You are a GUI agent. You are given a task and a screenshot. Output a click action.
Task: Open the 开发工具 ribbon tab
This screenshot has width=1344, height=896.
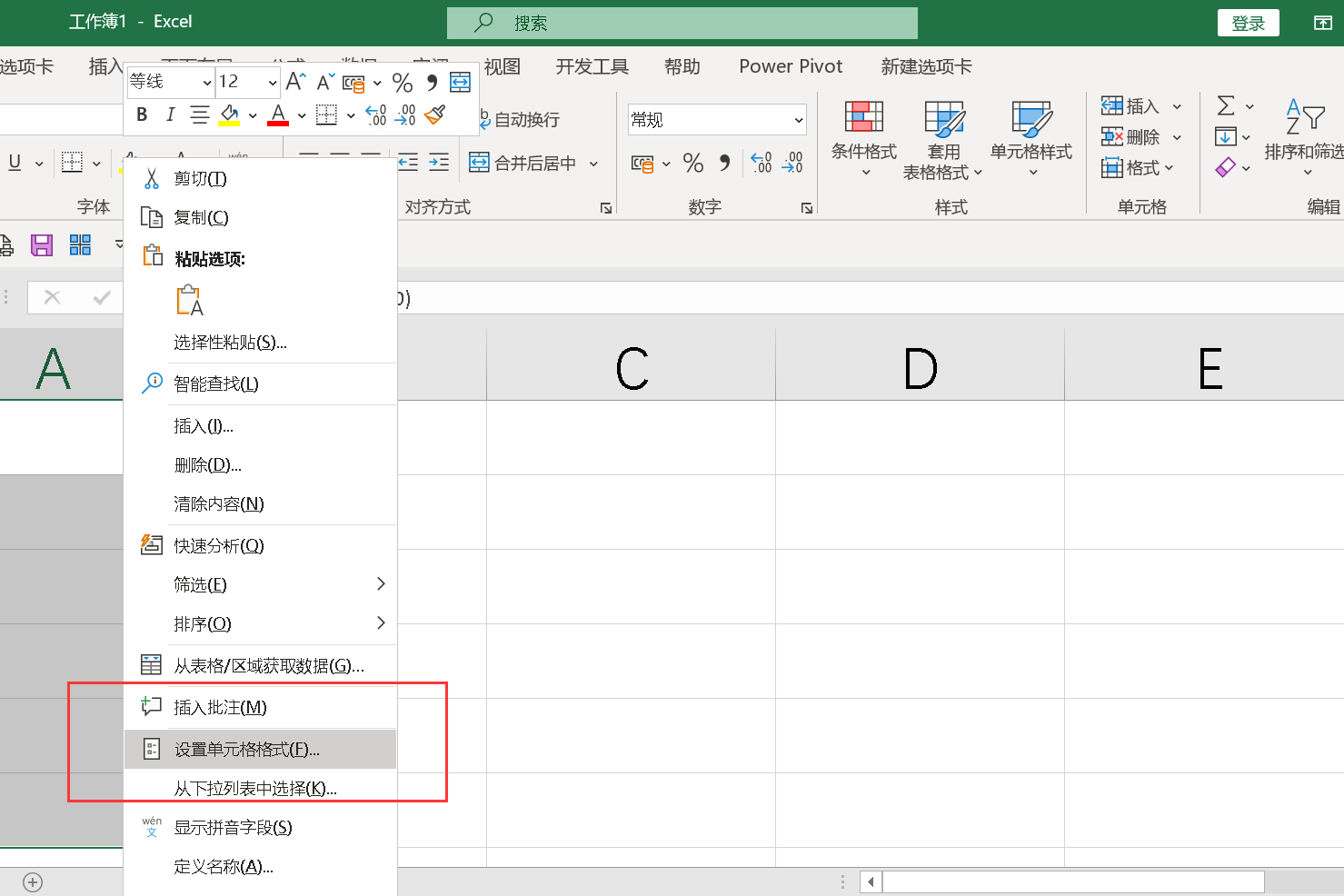click(x=592, y=66)
